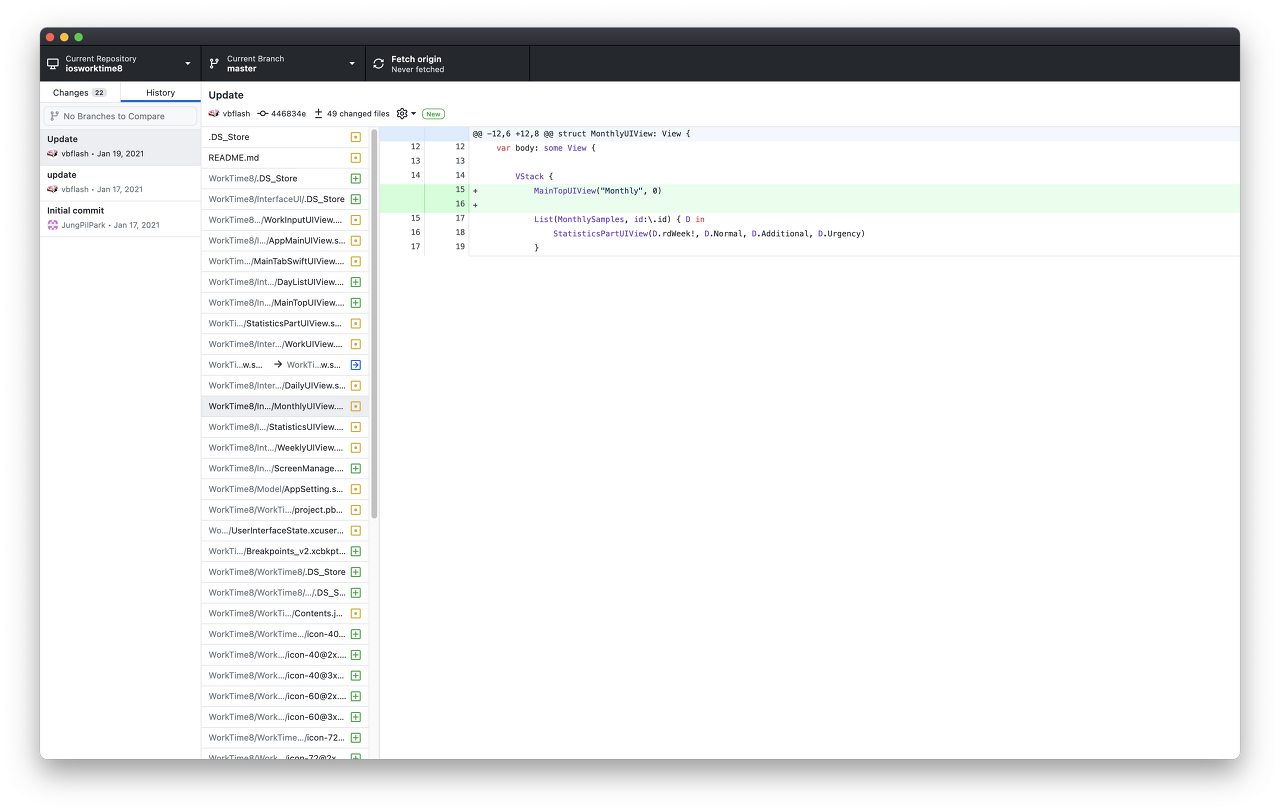Viewport: 1280px width, 812px height.
Task: Select the Update commit from Jan 19
Action: point(120,147)
